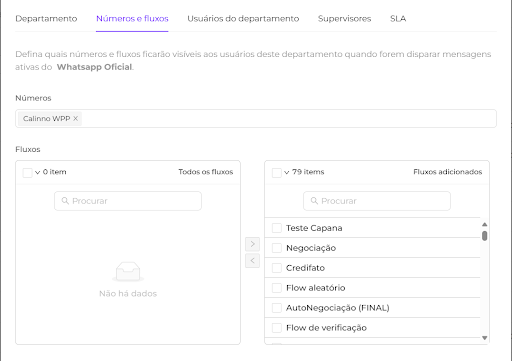Screen dimensions: 512x361
Task: Click the scrollbar up arrow in flow list
Action: pyautogui.click(x=485, y=224)
